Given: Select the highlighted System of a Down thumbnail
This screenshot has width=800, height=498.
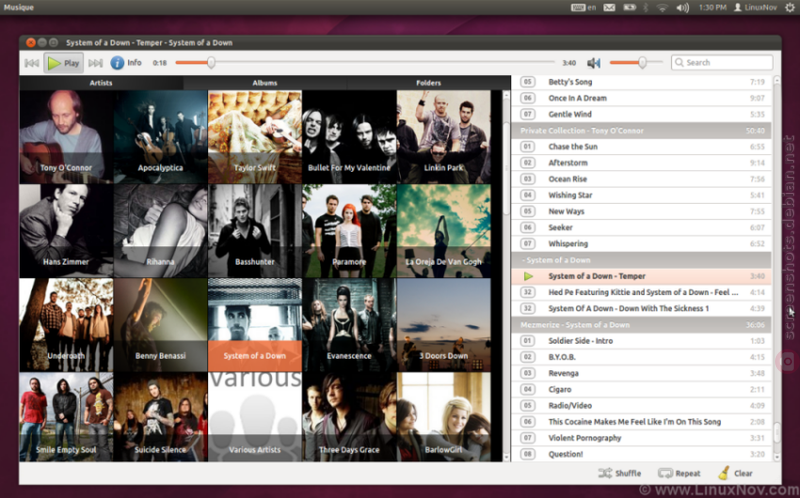Looking at the screenshot, I should 255,325.
